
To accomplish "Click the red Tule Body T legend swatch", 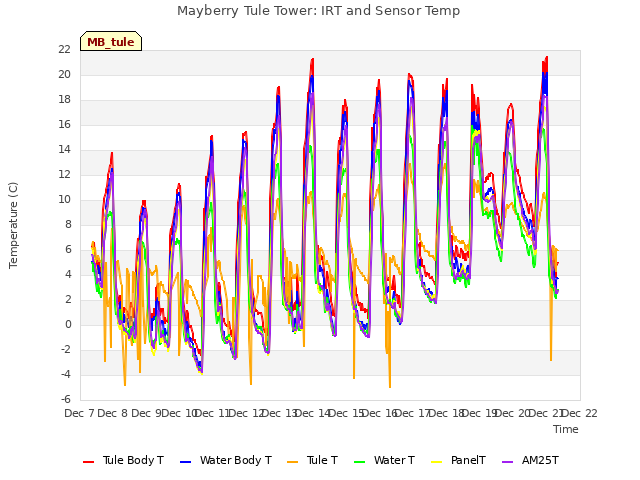I will 89,462.
